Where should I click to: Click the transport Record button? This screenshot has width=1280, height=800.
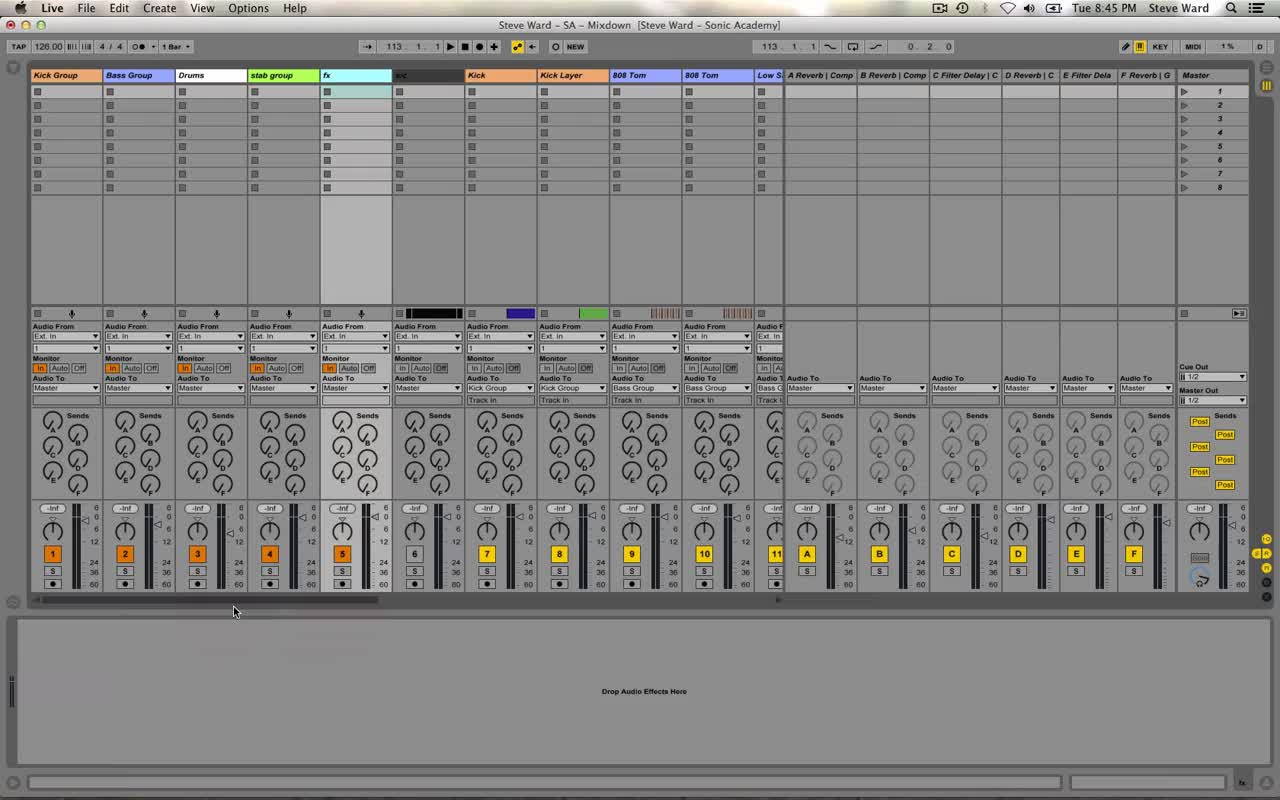coord(479,47)
